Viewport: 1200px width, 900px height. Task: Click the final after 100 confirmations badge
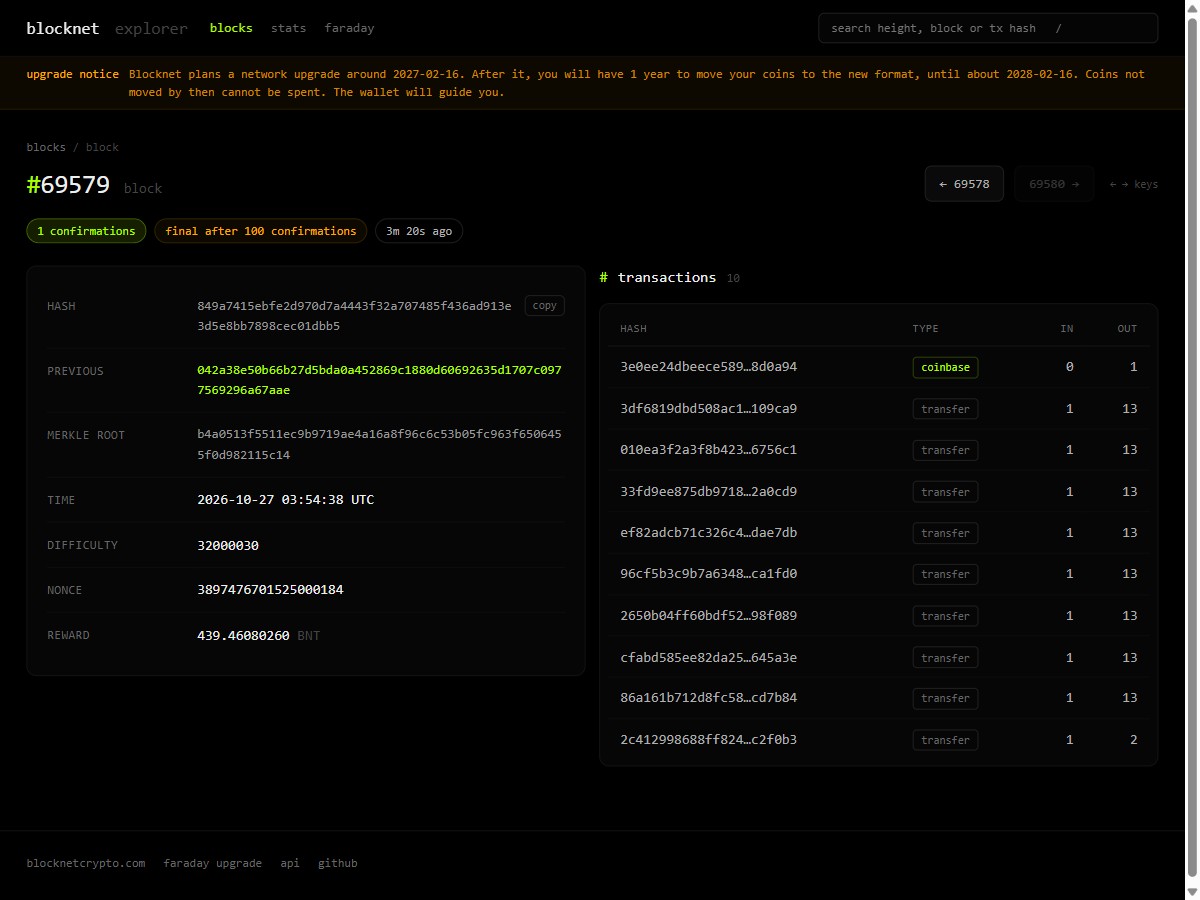tap(261, 231)
